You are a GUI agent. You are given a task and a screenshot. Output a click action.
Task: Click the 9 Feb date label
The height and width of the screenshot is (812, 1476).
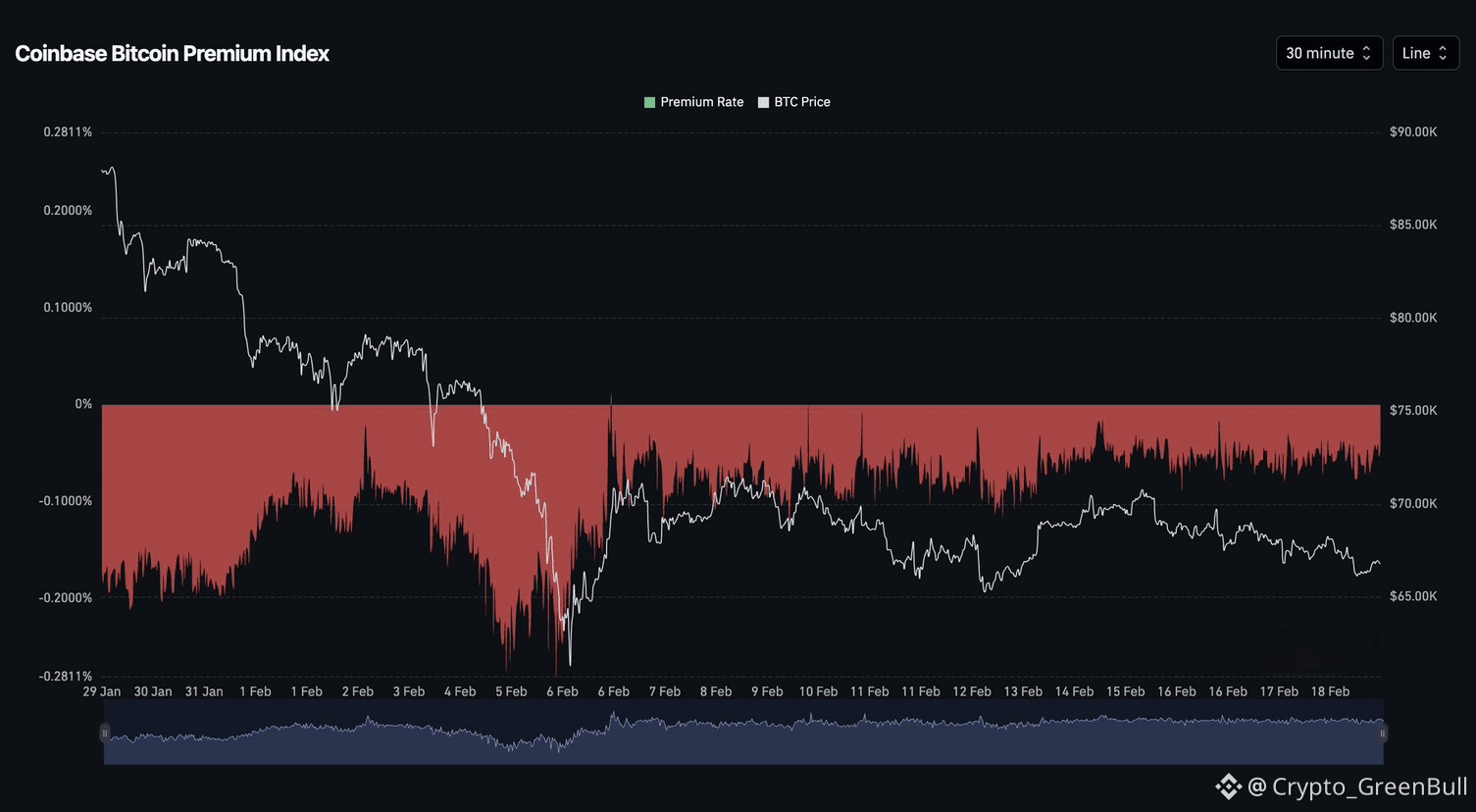767,691
